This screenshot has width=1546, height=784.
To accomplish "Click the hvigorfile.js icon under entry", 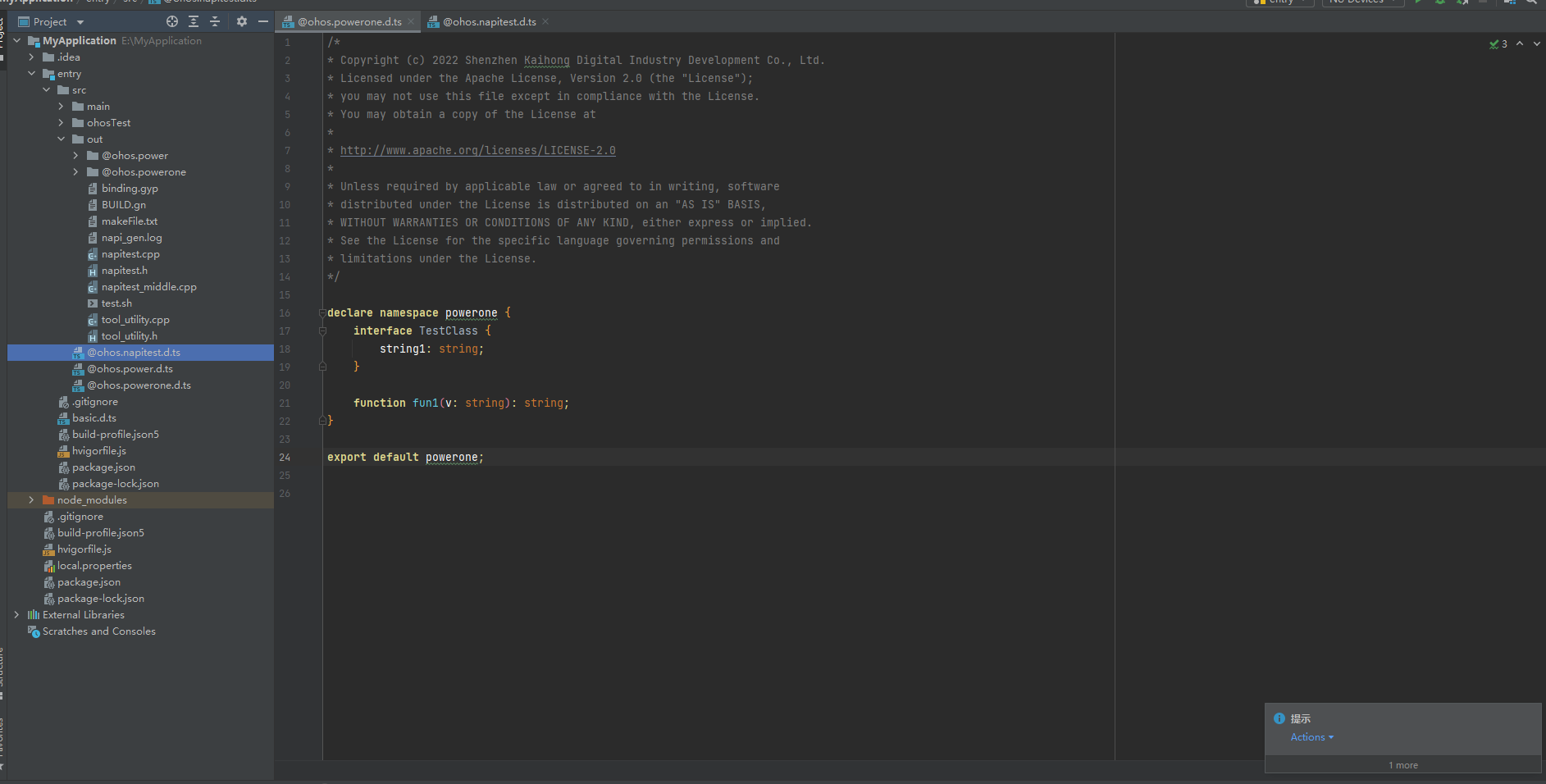I will pos(63,451).
